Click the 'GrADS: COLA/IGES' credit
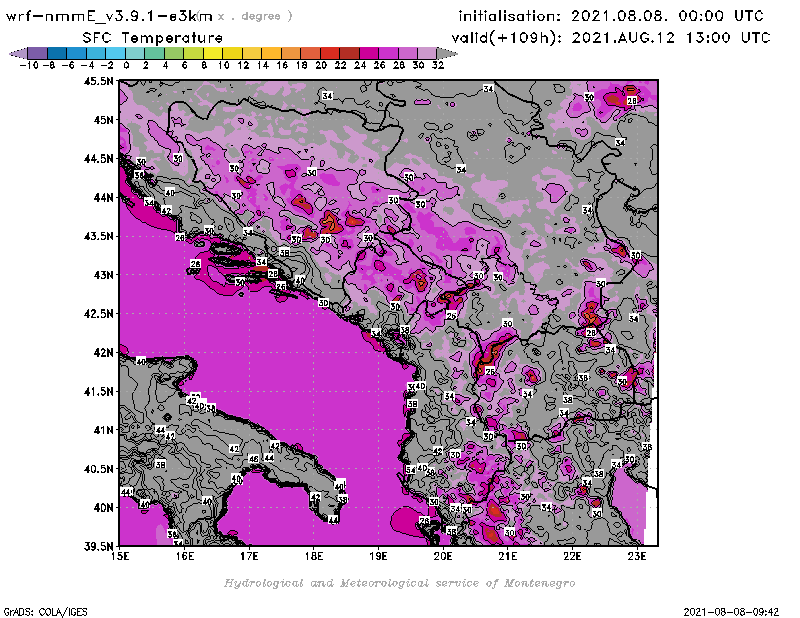The width and height of the screenshot is (800, 618). (45, 612)
